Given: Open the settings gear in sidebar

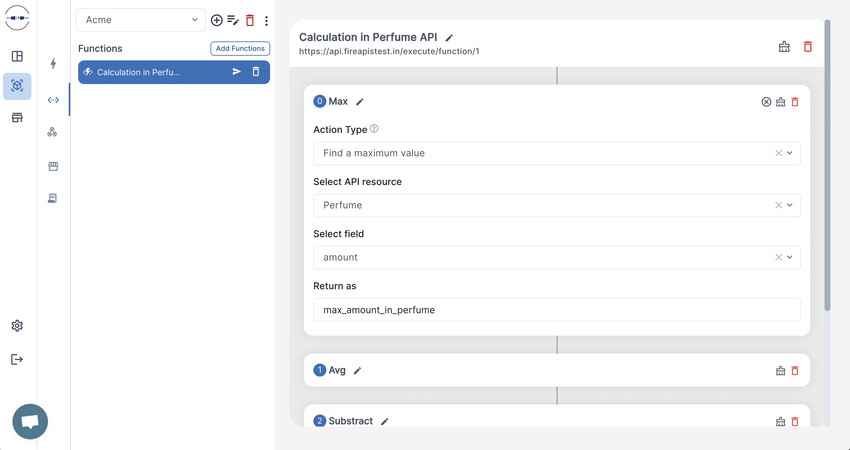Looking at the screenshot, I should [x=17, y=326].
